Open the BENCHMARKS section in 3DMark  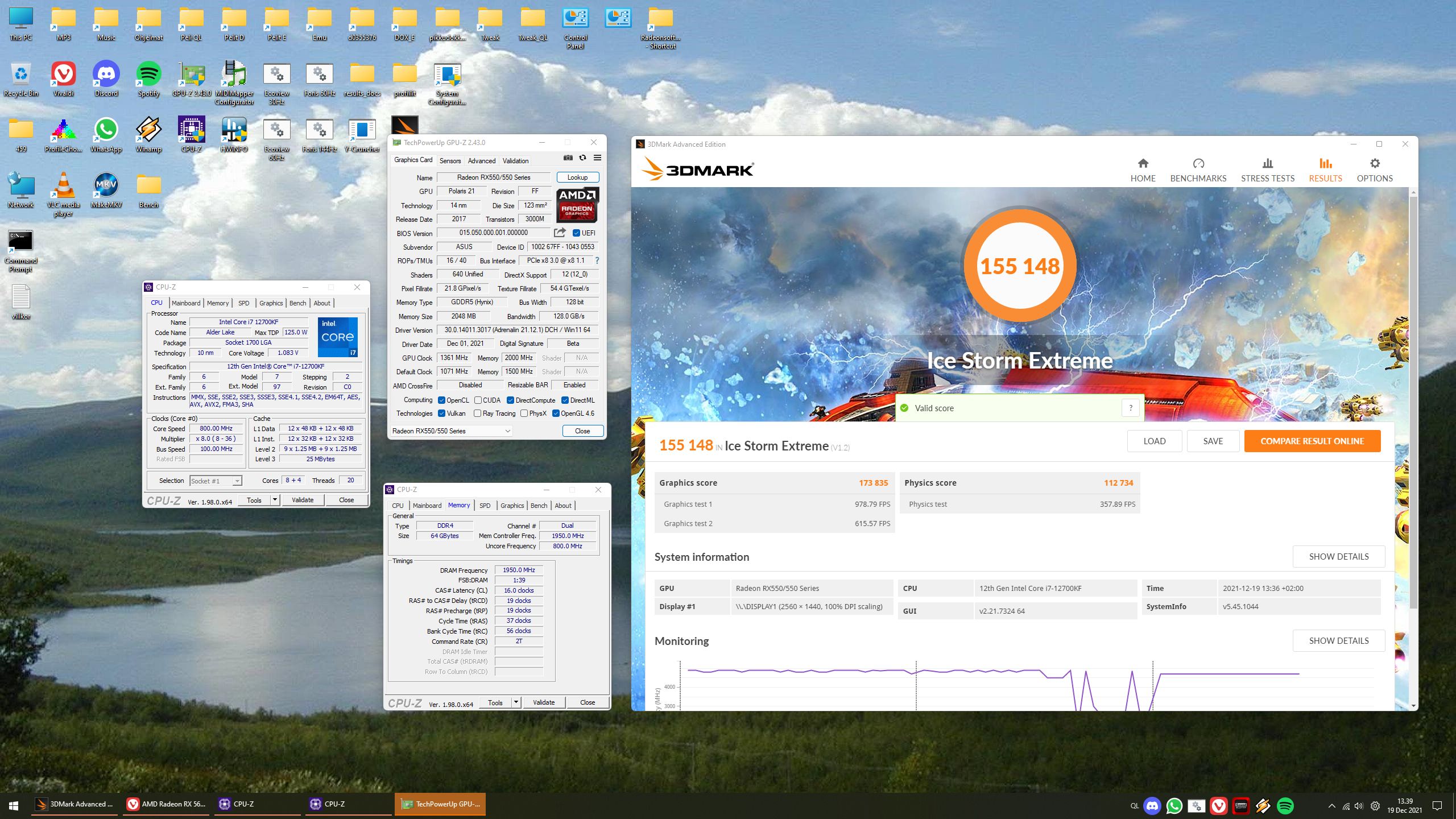pos(1198,171)
